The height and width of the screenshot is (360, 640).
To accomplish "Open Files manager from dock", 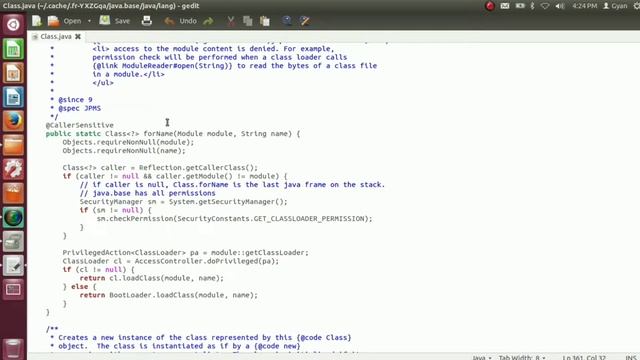I will point(13,145).
